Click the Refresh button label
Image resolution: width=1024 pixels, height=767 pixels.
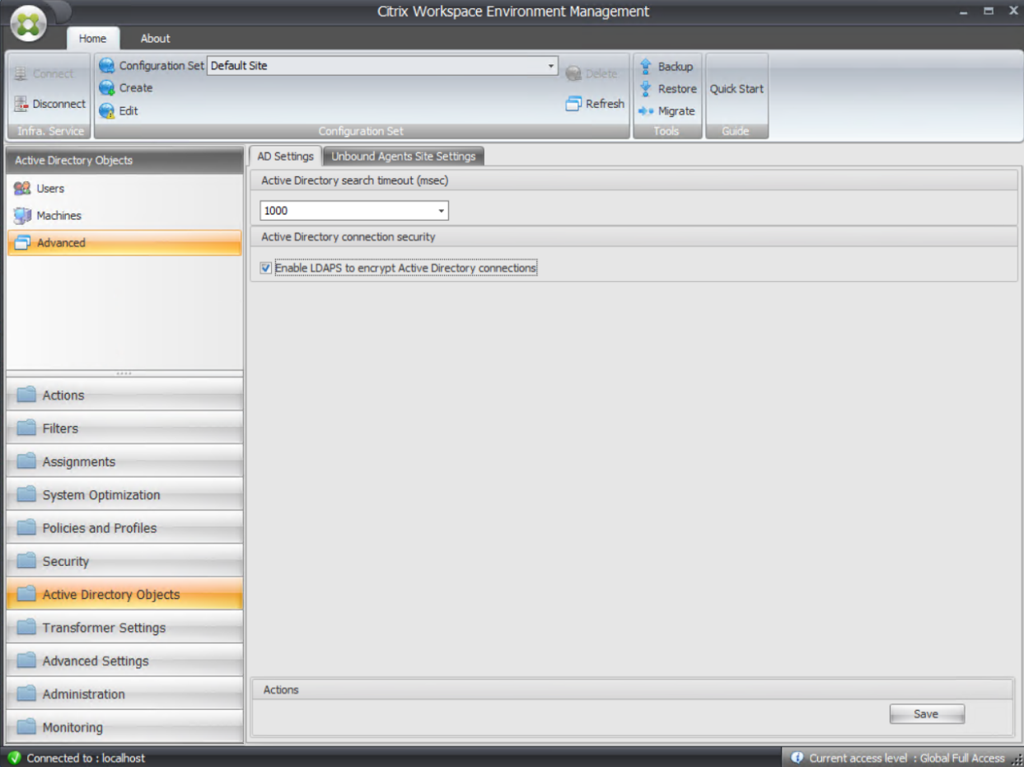[x=605, y=103]
